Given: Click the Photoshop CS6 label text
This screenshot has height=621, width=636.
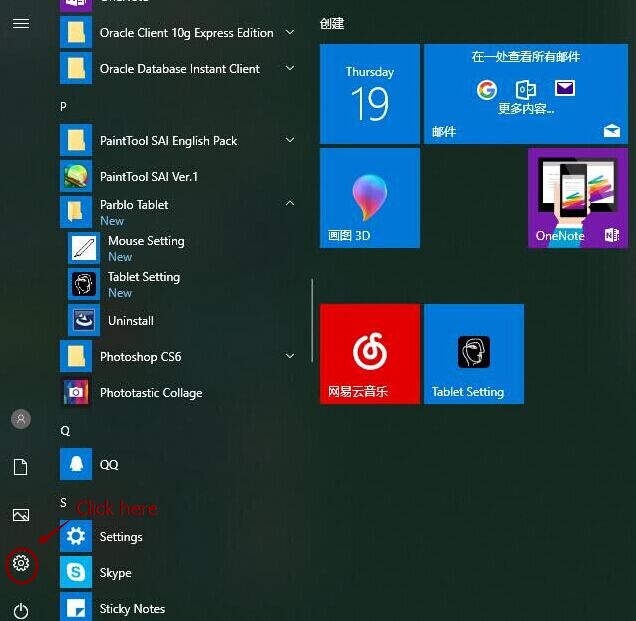Looking at the screenshot, I should pyautogui.click(x=140, y=357).
